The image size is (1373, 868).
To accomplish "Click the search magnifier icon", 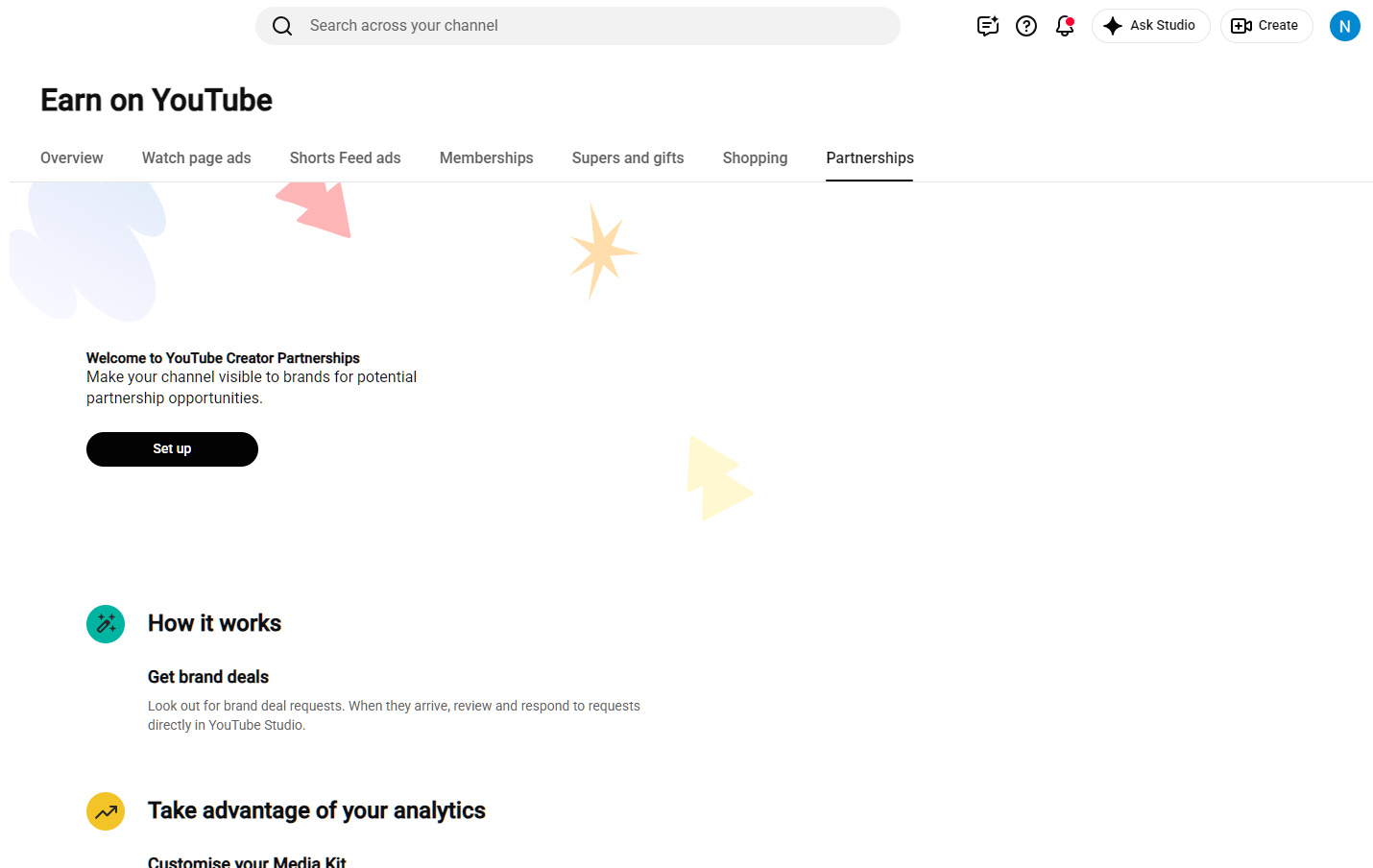I will click(282, 26).
